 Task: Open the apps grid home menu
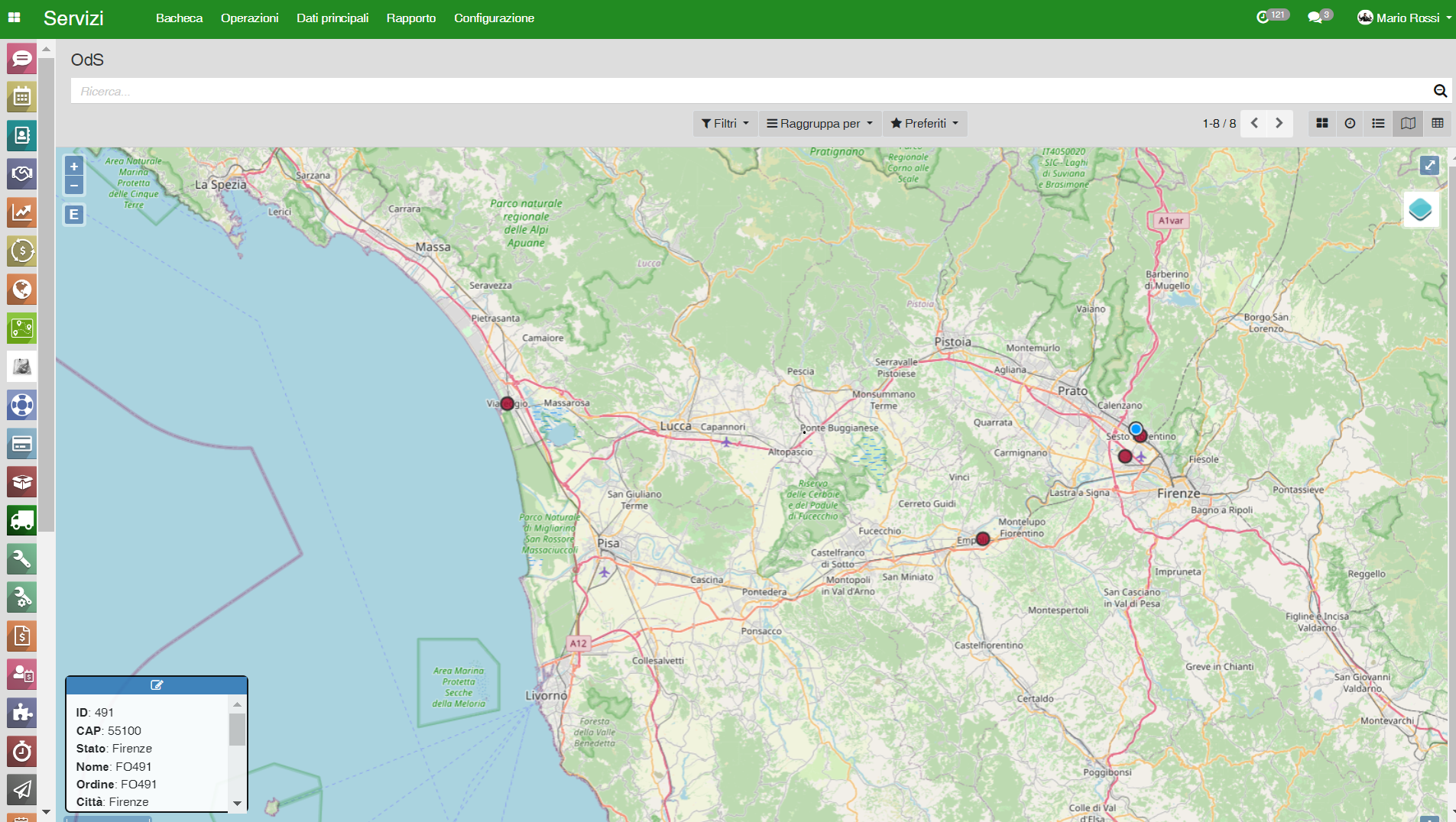point(14,18)
